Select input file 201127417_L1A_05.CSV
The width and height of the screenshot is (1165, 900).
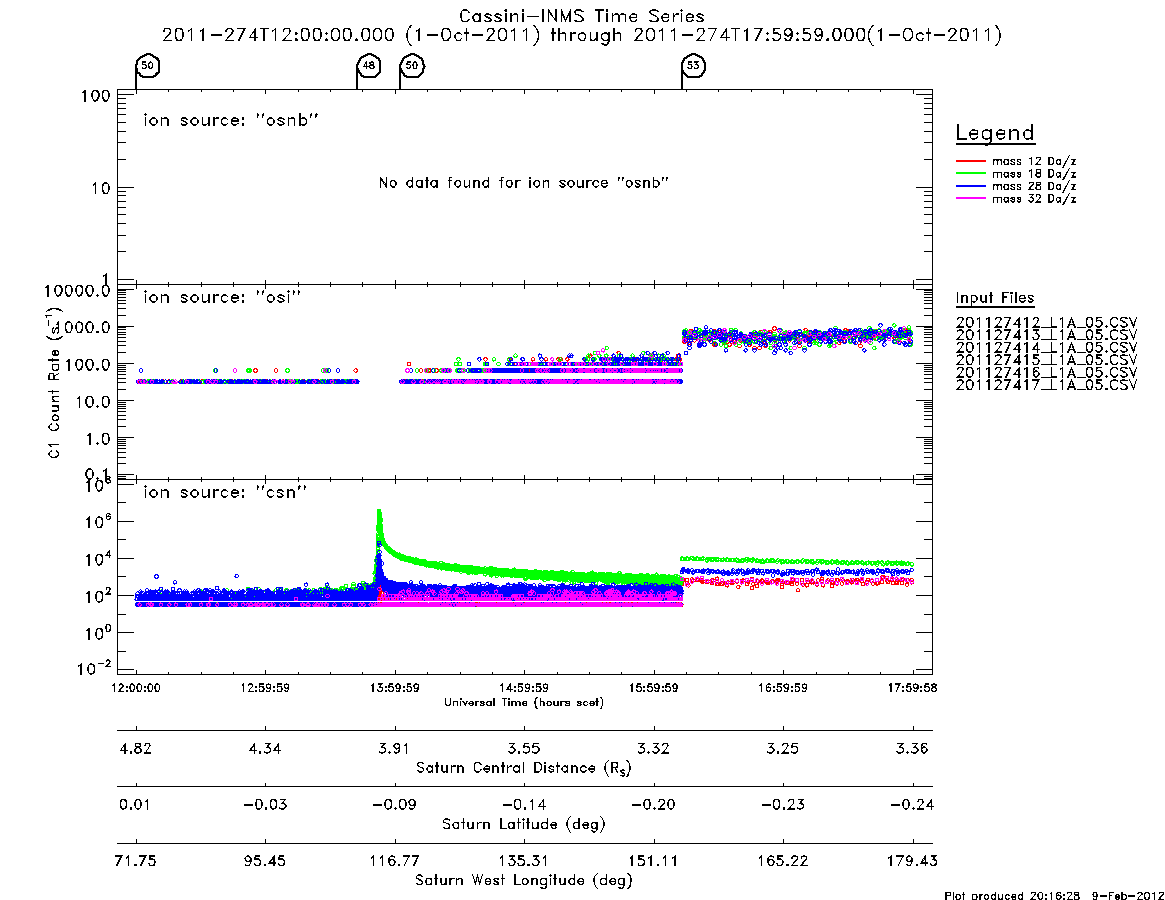(x=1046, y=385)
